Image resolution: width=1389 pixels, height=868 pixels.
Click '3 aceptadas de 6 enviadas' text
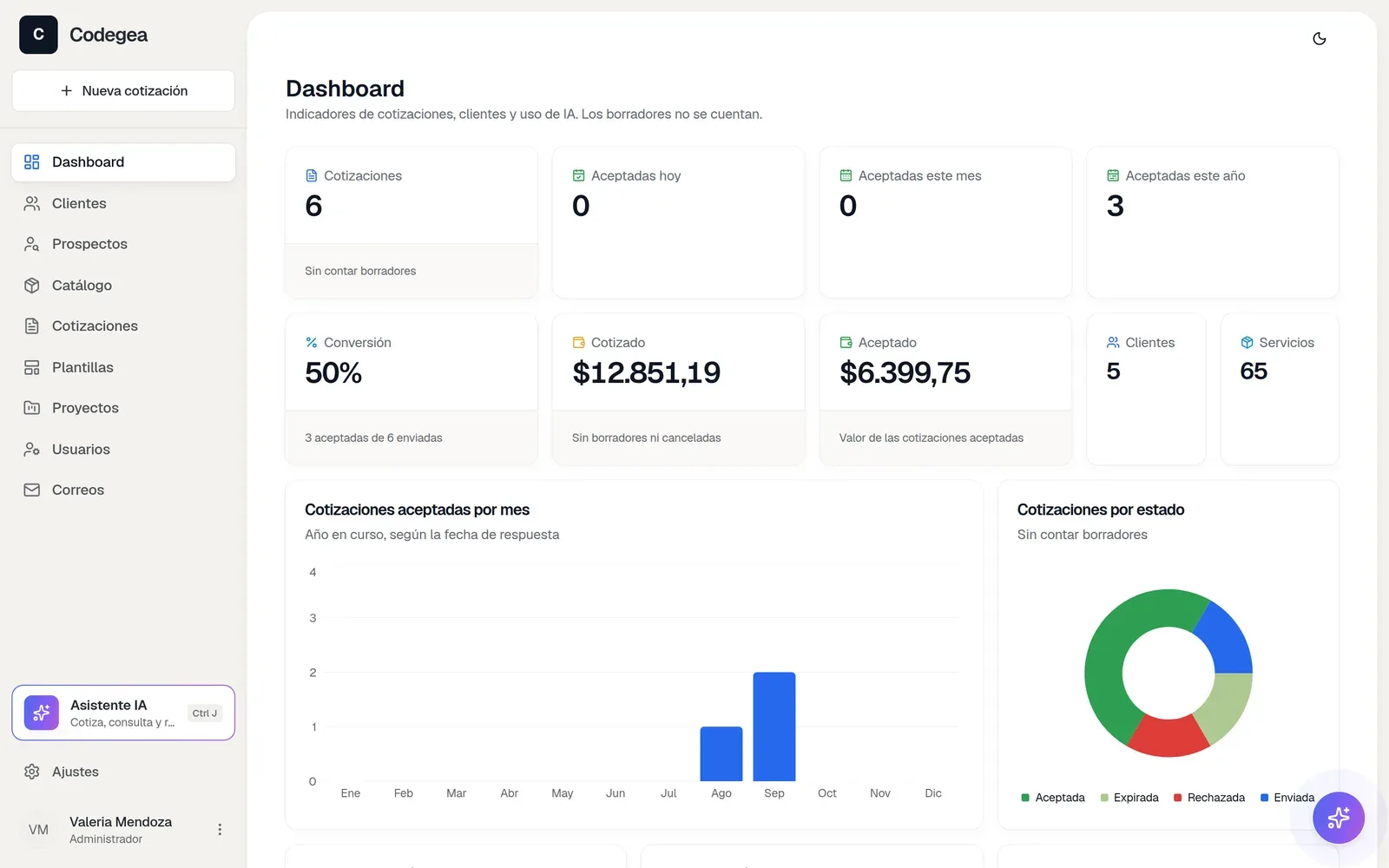pyautogui.click(x=373, y=438)
